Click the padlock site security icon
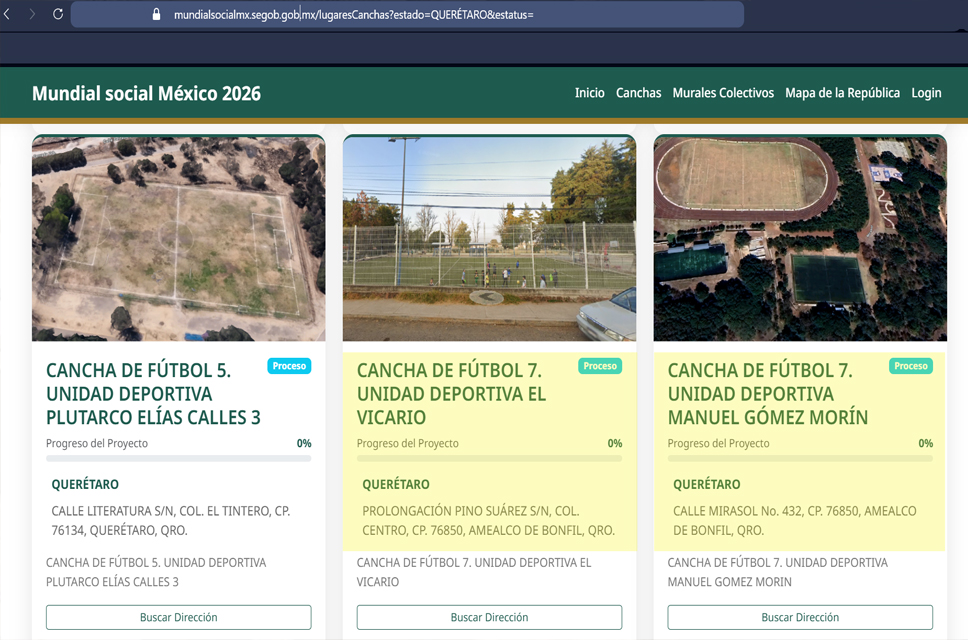This screenshot has width=968, height=640. pos(155,15)
